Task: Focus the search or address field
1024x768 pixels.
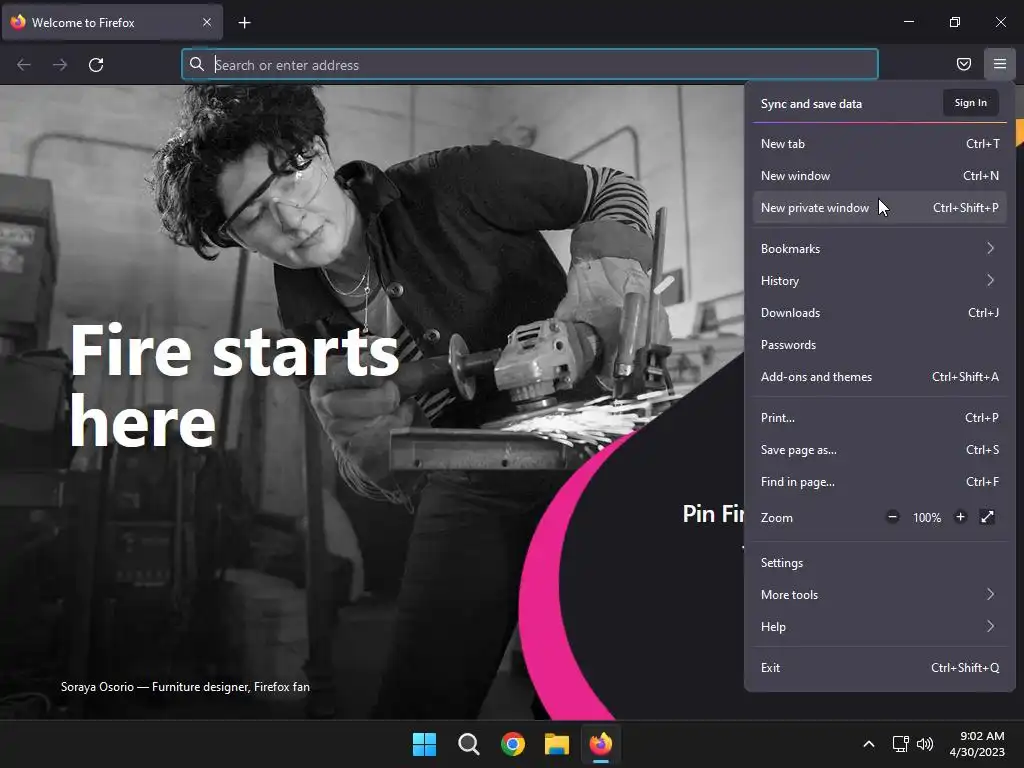Action: click(530, 64)
